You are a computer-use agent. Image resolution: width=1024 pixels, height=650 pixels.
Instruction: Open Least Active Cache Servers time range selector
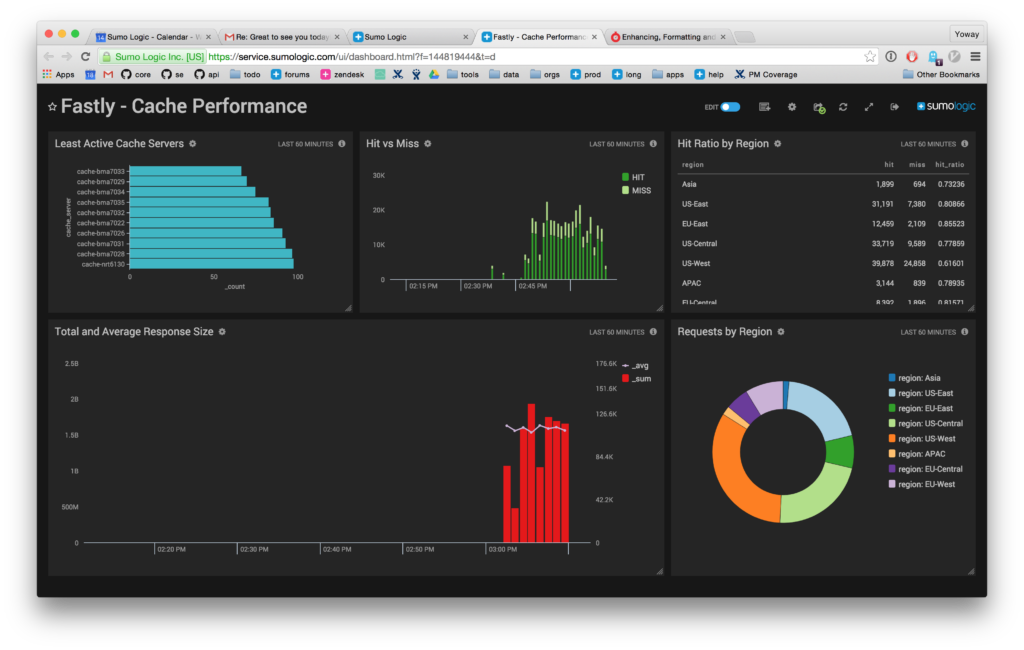click(305, 144)
